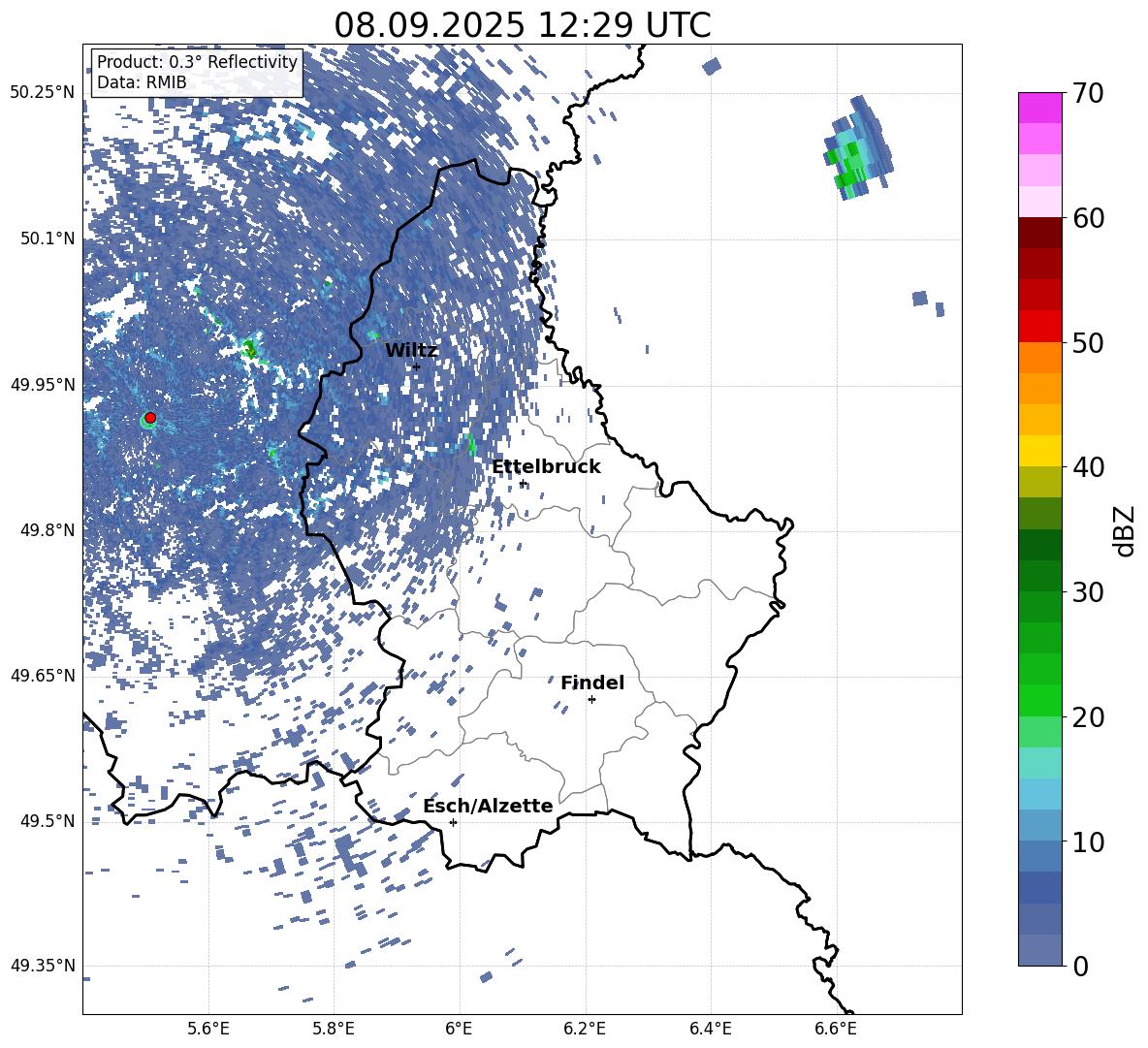Click the longitude label 6.6°E

click(836, 1029)
